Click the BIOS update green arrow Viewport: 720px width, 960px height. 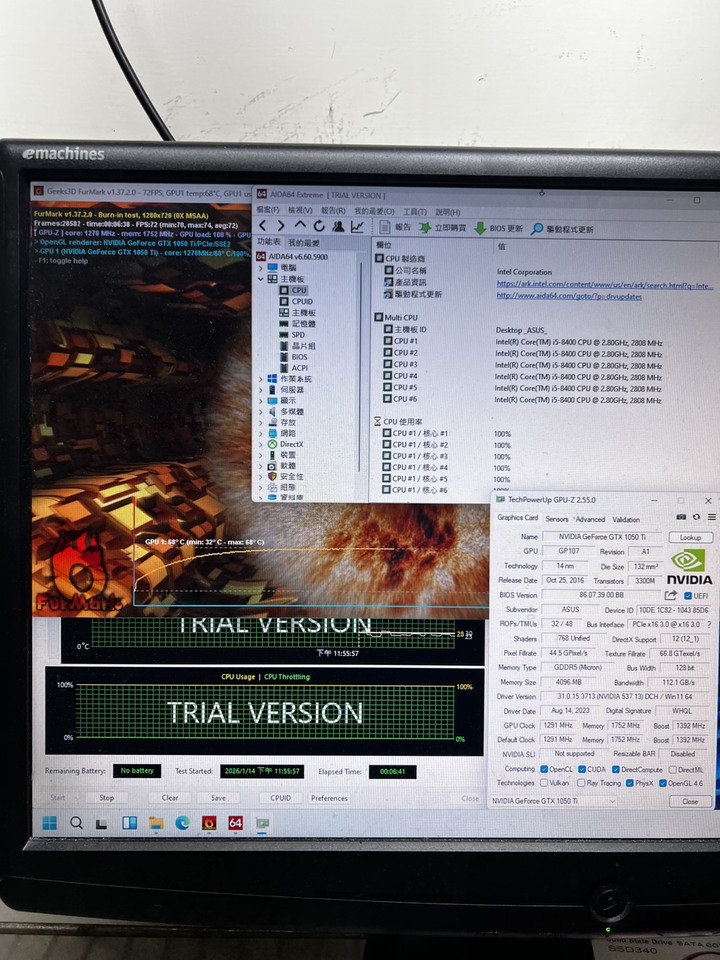pos(481,228)
